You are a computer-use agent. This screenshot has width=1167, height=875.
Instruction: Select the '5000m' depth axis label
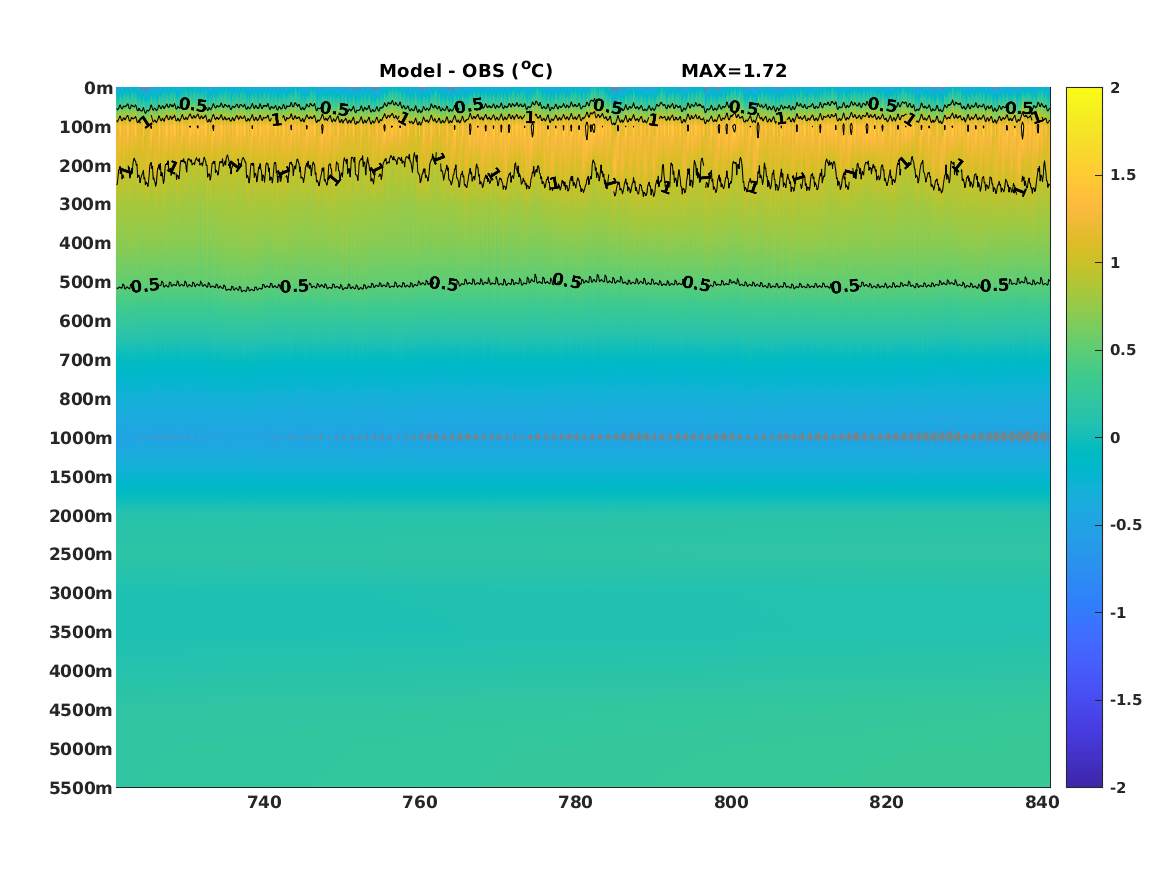point(81,749)
